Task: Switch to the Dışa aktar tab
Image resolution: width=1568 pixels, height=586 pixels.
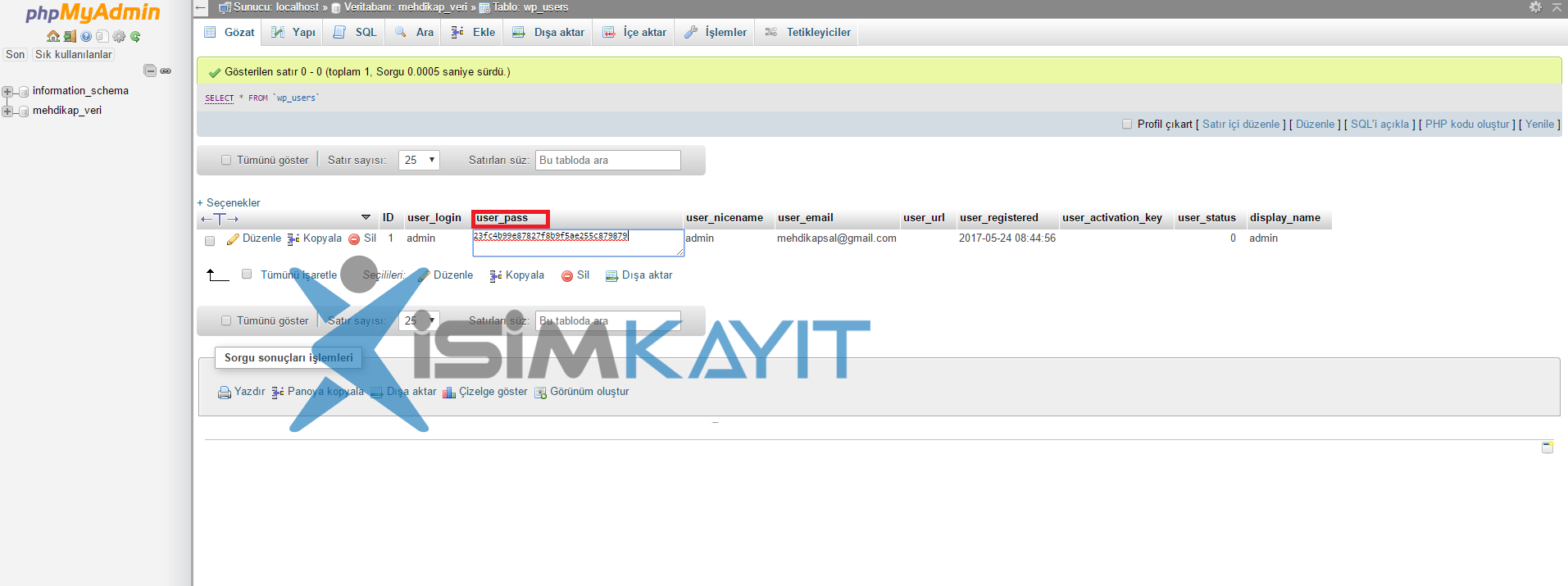Action: pos(548,32)
